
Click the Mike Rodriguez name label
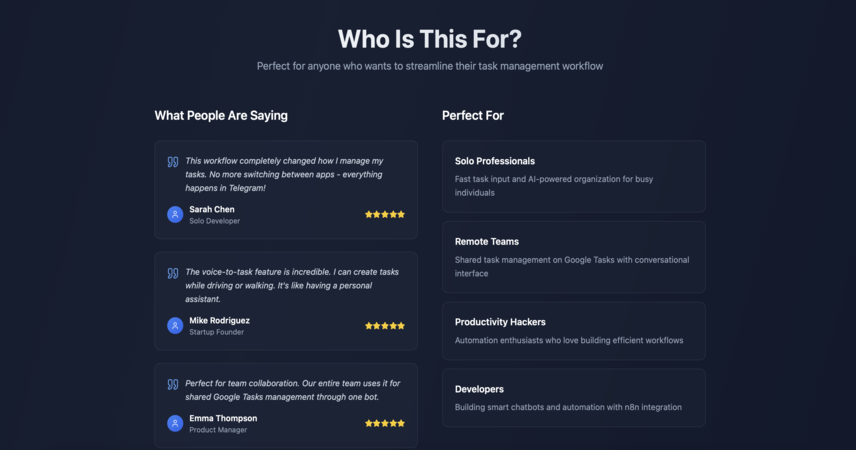coord(219,321)
